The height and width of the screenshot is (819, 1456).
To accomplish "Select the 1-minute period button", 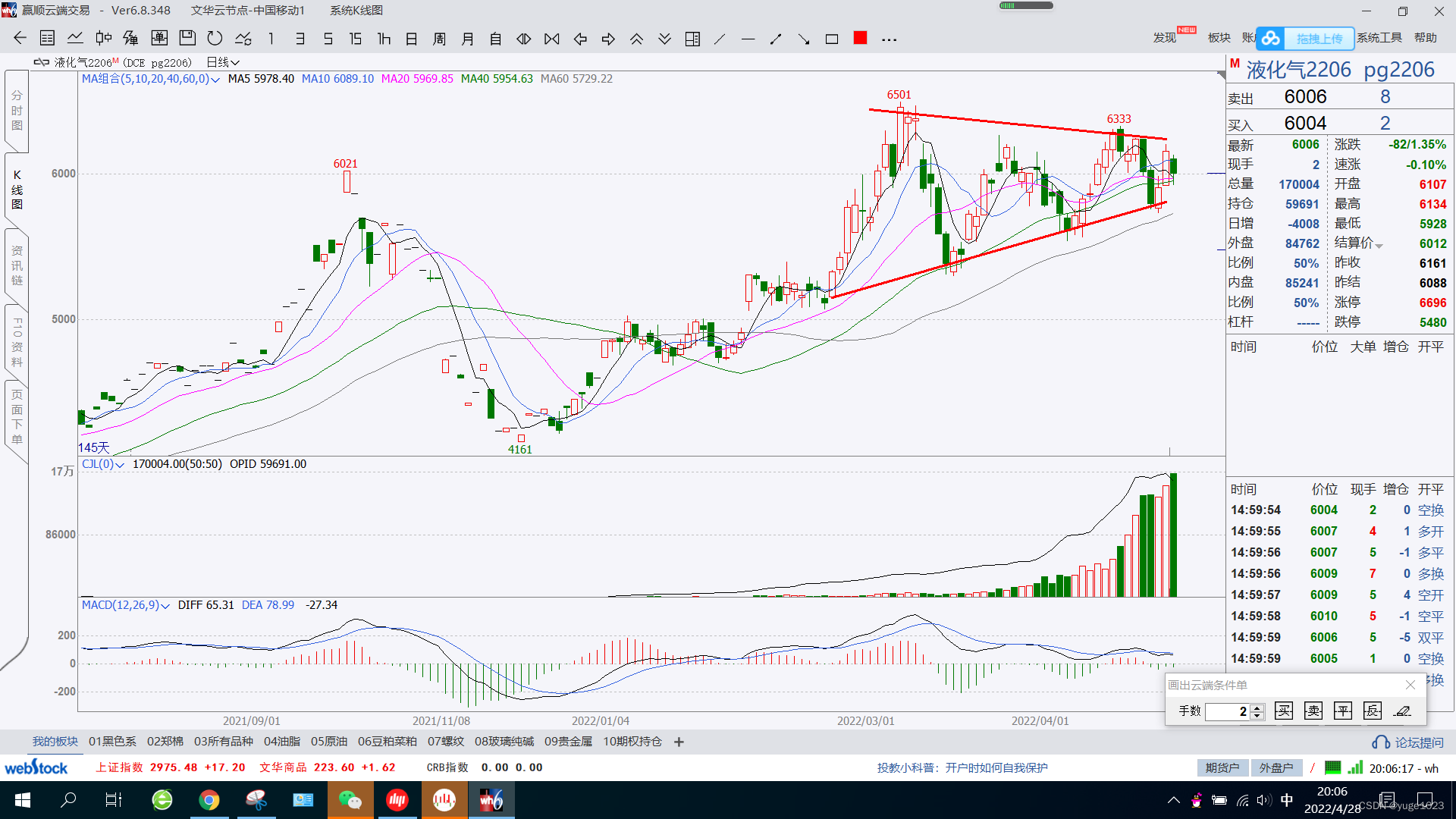I will point(271,38).
